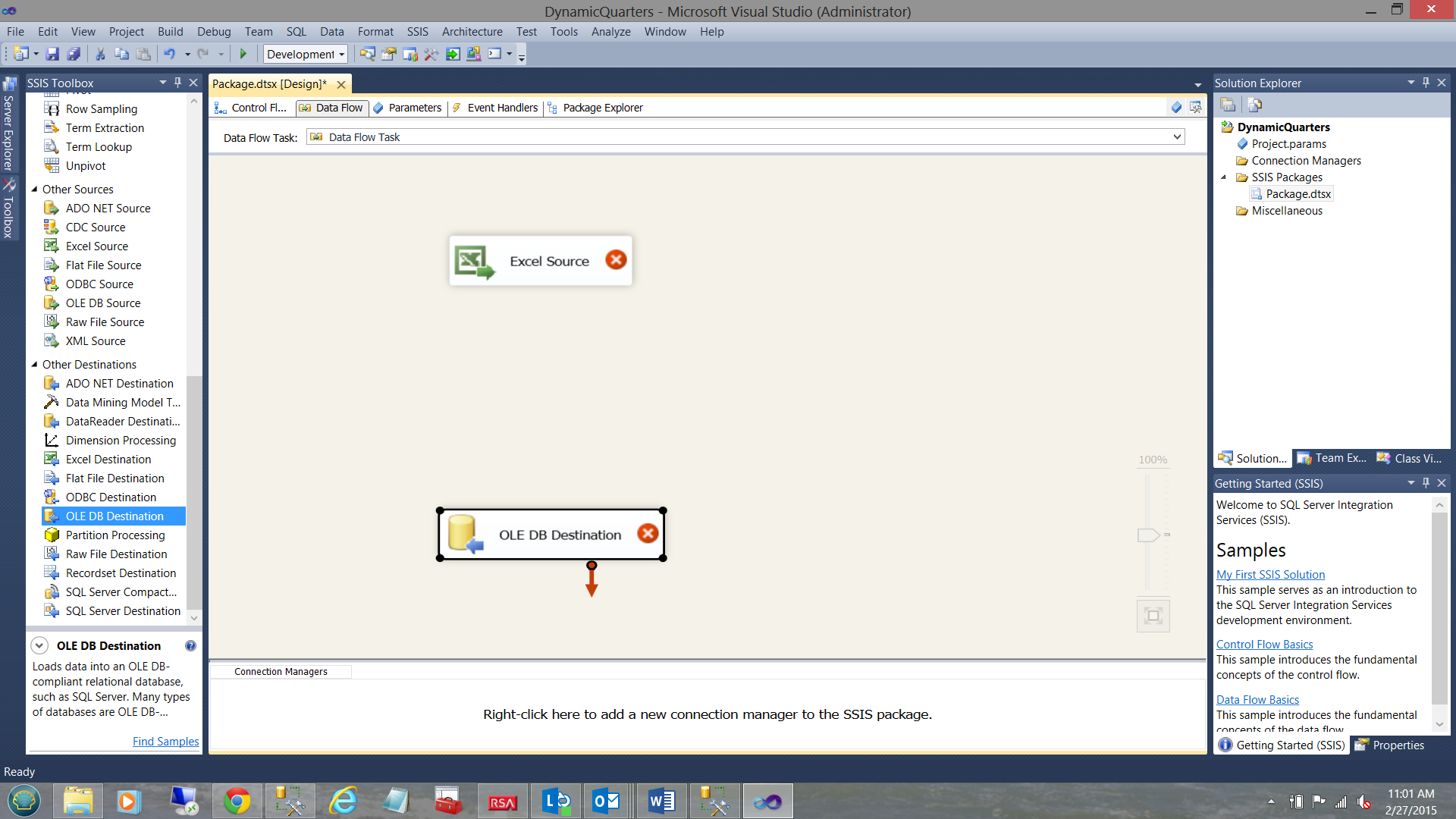
Task: Collapse the Other Sources group
Action: tap(34, 189)
